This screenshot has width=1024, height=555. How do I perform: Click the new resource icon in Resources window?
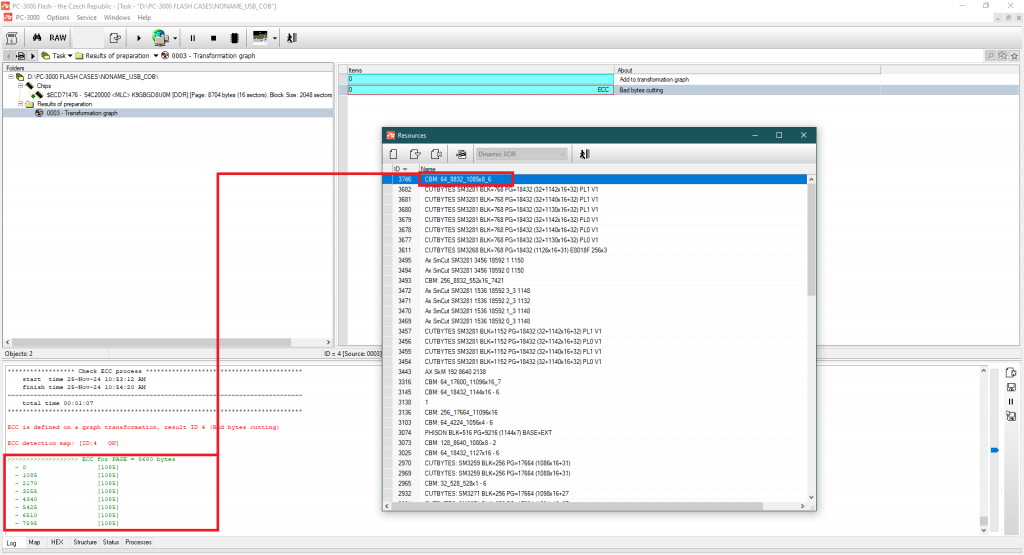[x=394, y=154]
